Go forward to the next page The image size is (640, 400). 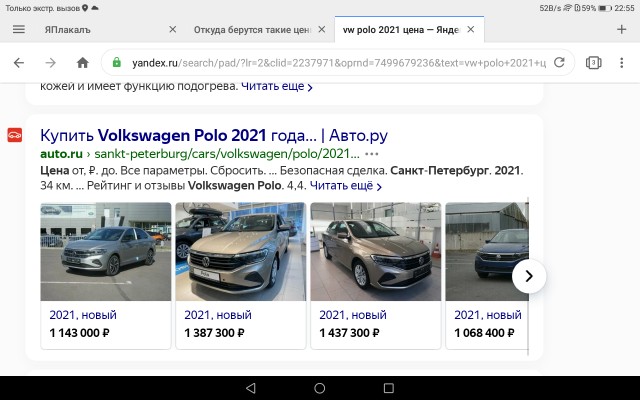(x=51, y=63)
